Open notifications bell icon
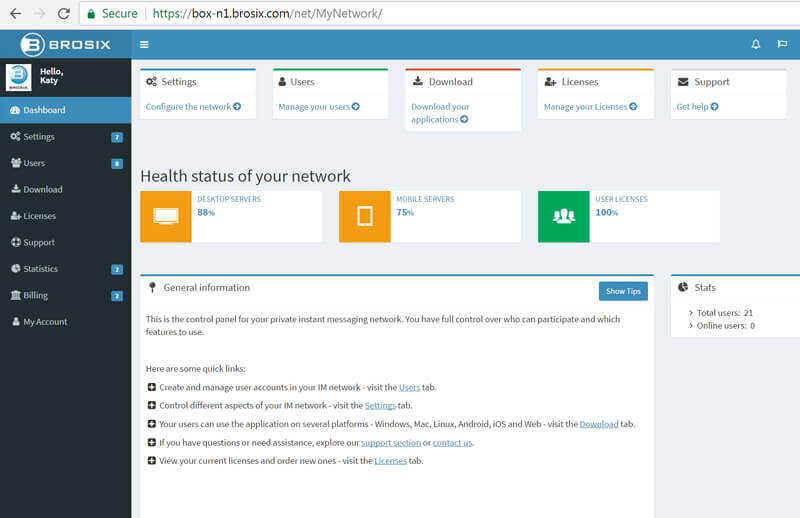 pos(756,44)
